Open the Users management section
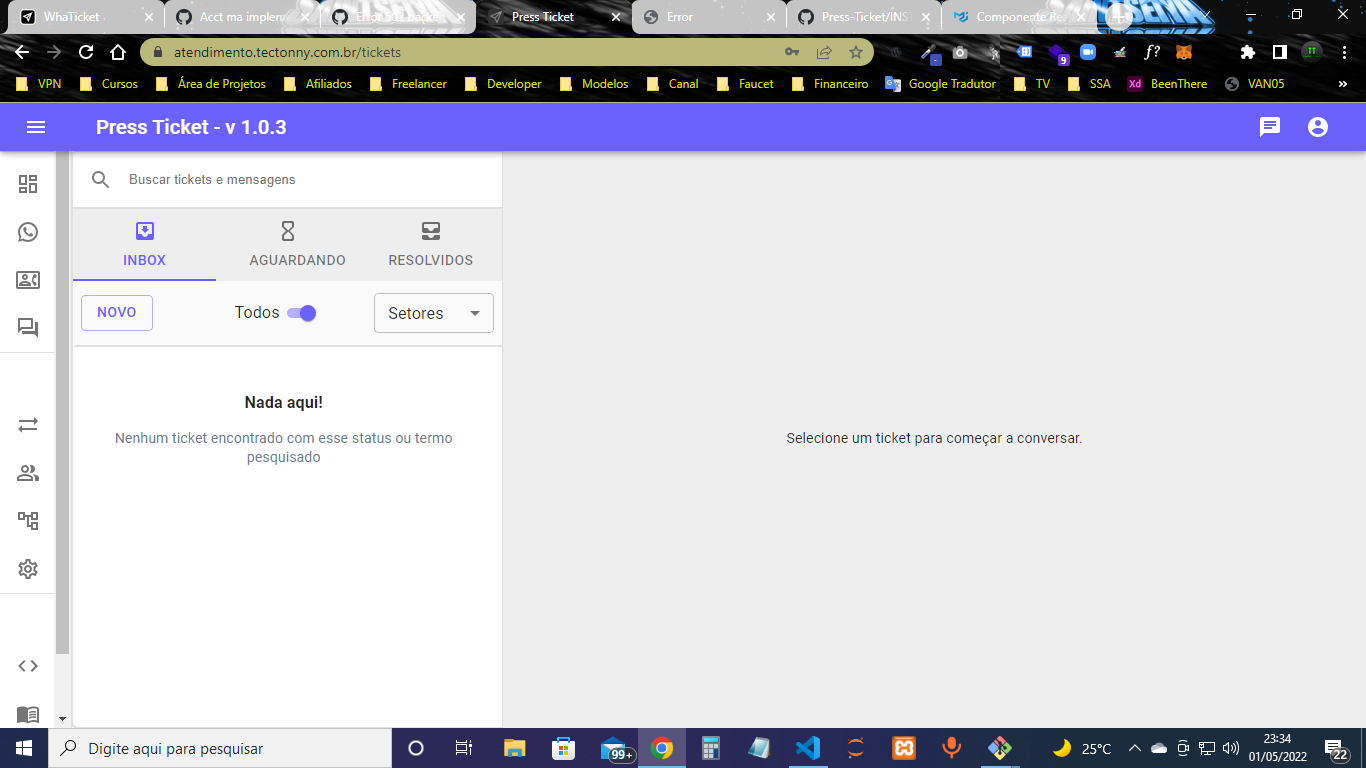This screenshot has height=768, width=1366. [x=27, y=472]
